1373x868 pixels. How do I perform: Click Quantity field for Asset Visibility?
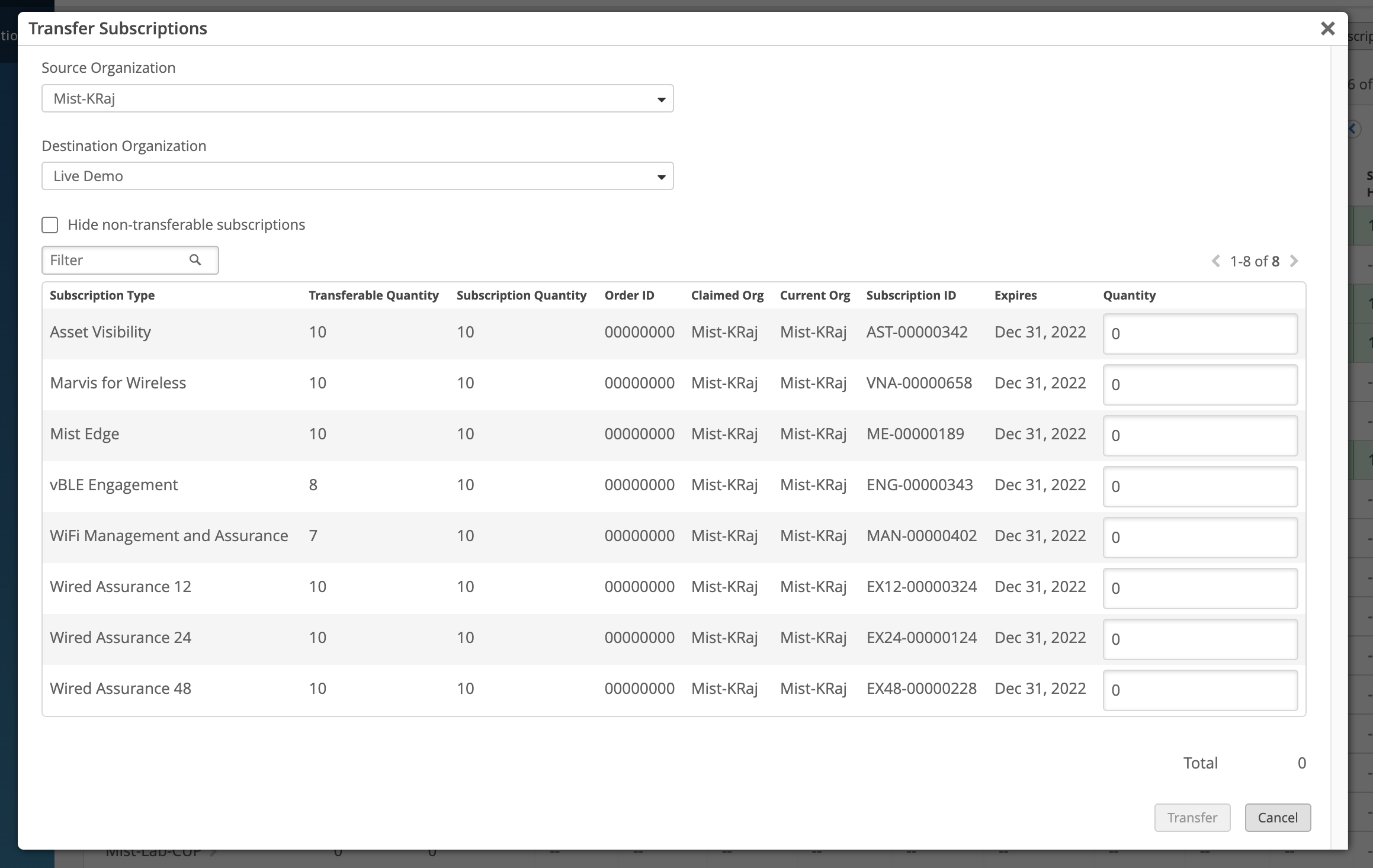tap(1199, 333)
